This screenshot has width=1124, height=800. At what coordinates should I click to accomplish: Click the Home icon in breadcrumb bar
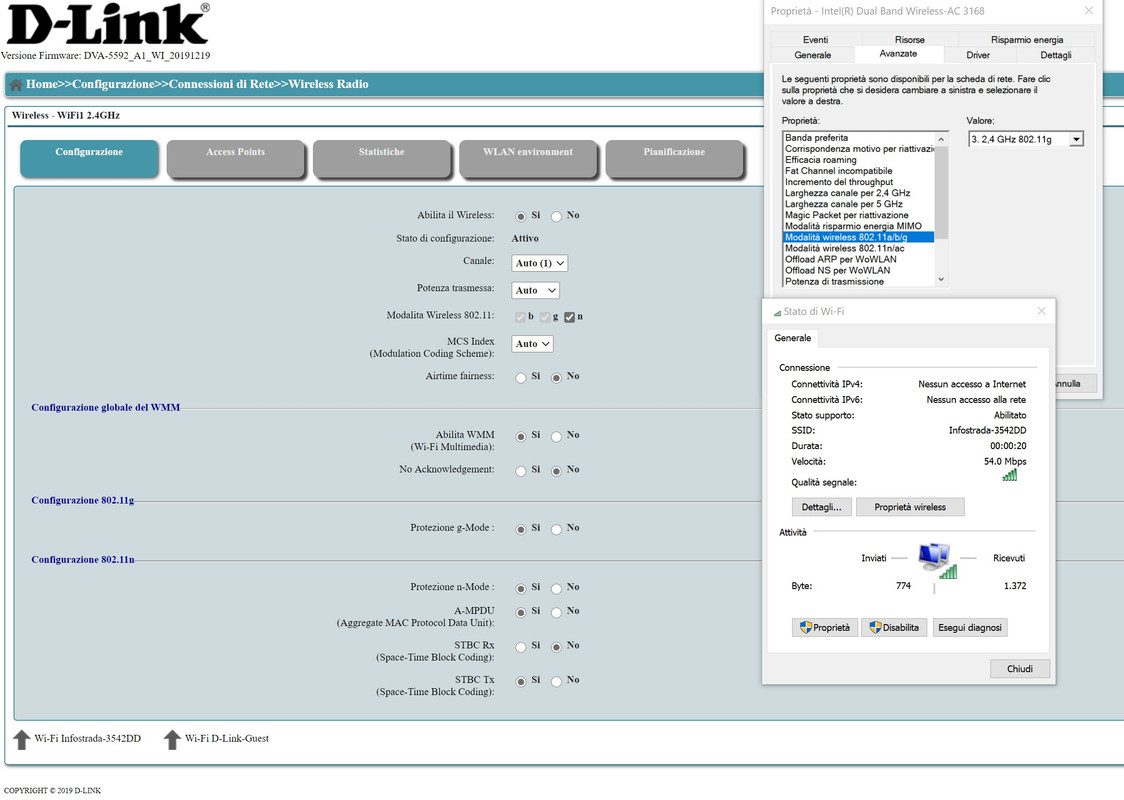16,85
